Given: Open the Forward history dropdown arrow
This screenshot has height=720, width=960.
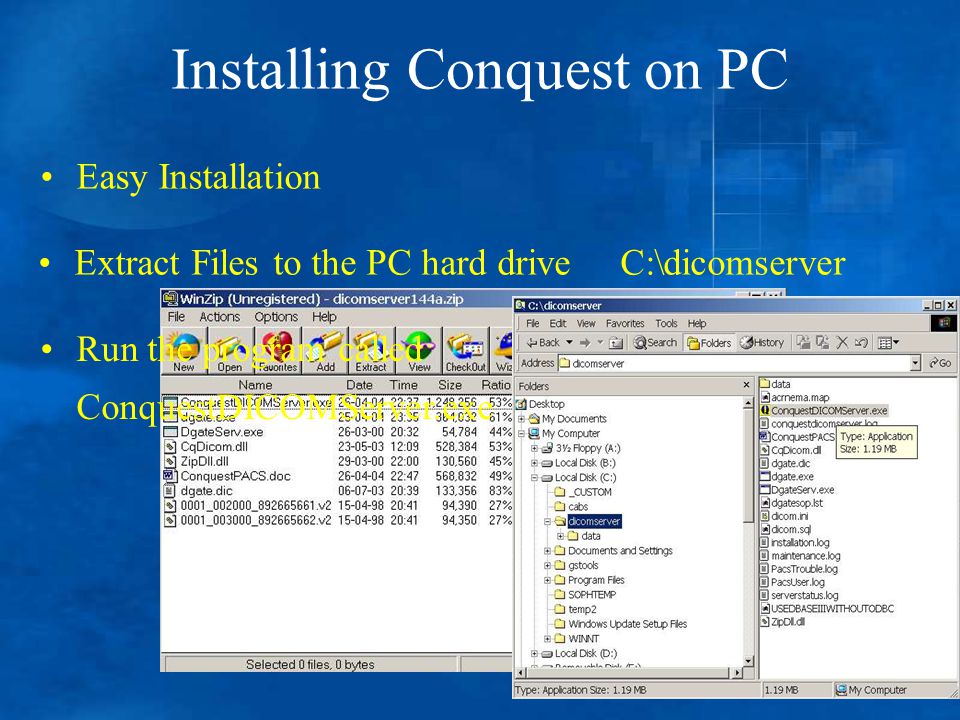Looking at the screenshot, I should pos(600,343).
